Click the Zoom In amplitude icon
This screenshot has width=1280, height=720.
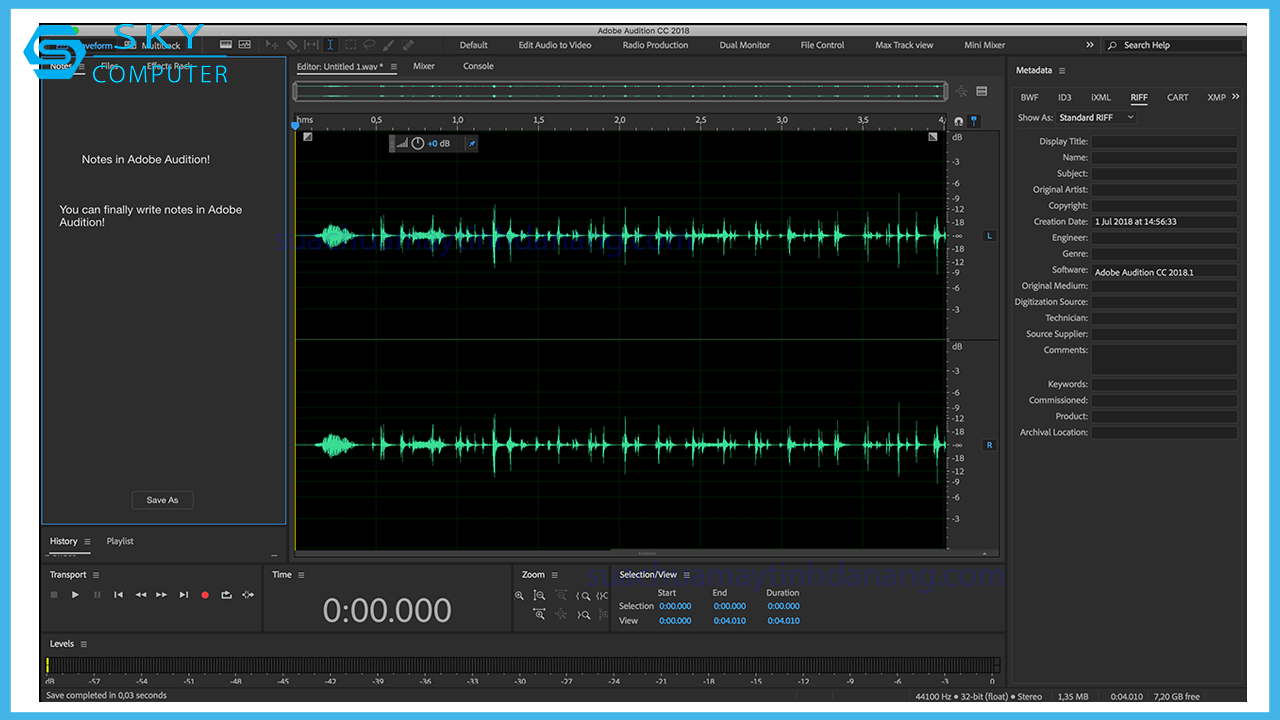519,596
